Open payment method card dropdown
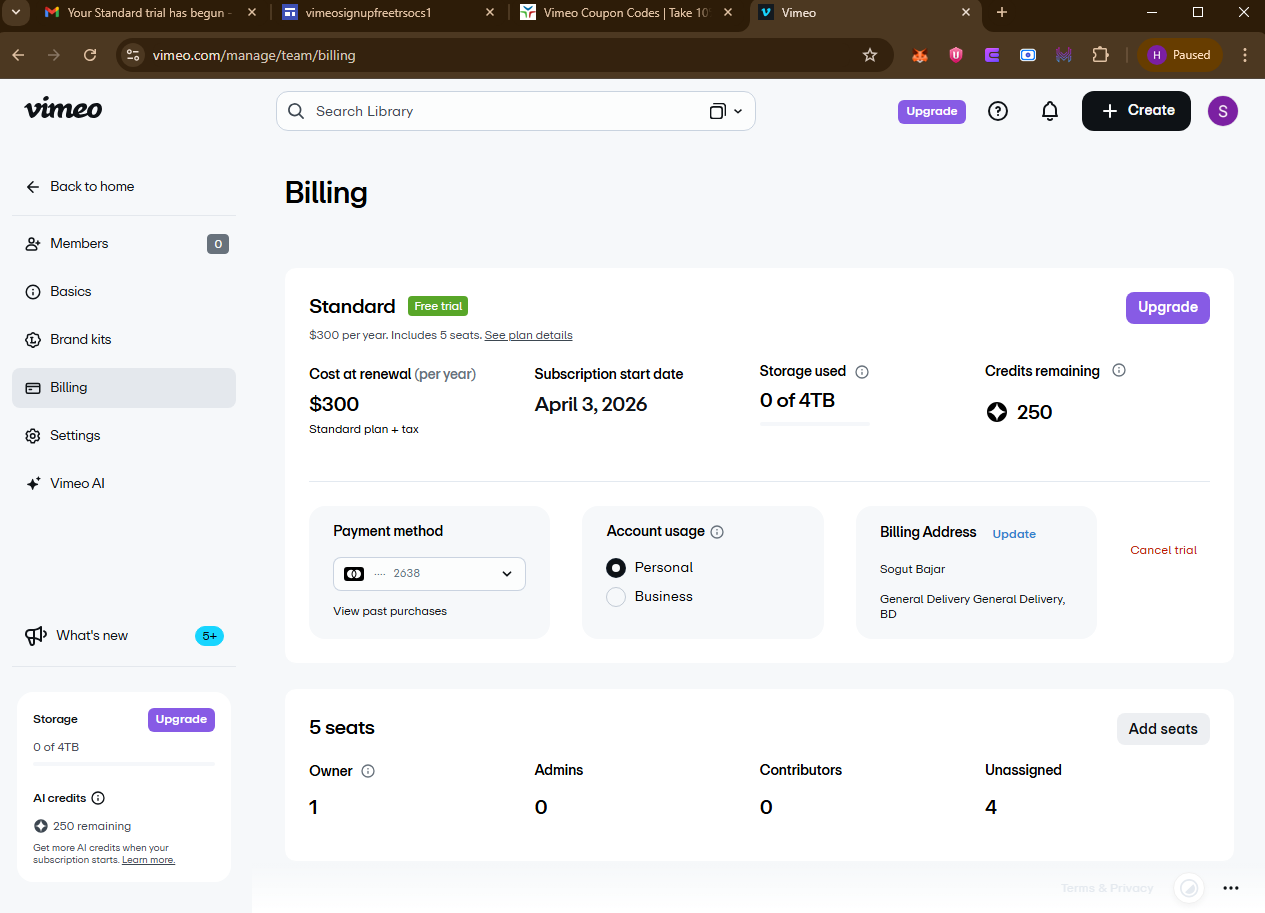This screenshot has width=1265, height=913. tap(429, 574)
